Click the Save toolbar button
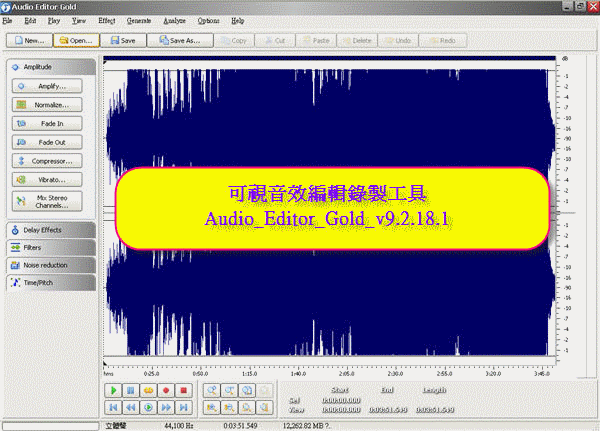This screenshot has width=600, height=431. click(x=123, y=41)
